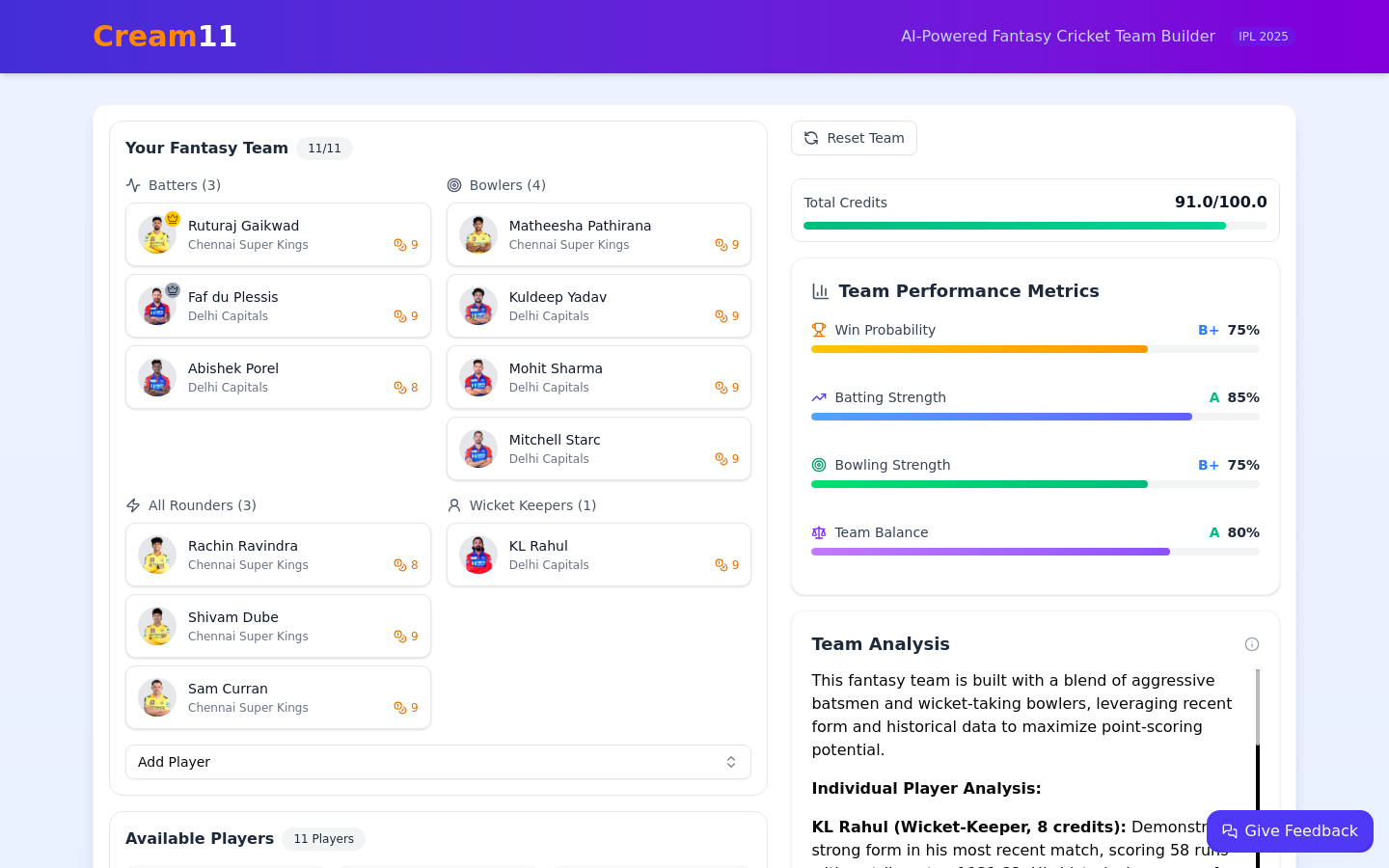Image resolution: width=1389 pixels, height=868 pixels.
Task: Click the Batters section pulse icon
Action: tap(133, 185)
